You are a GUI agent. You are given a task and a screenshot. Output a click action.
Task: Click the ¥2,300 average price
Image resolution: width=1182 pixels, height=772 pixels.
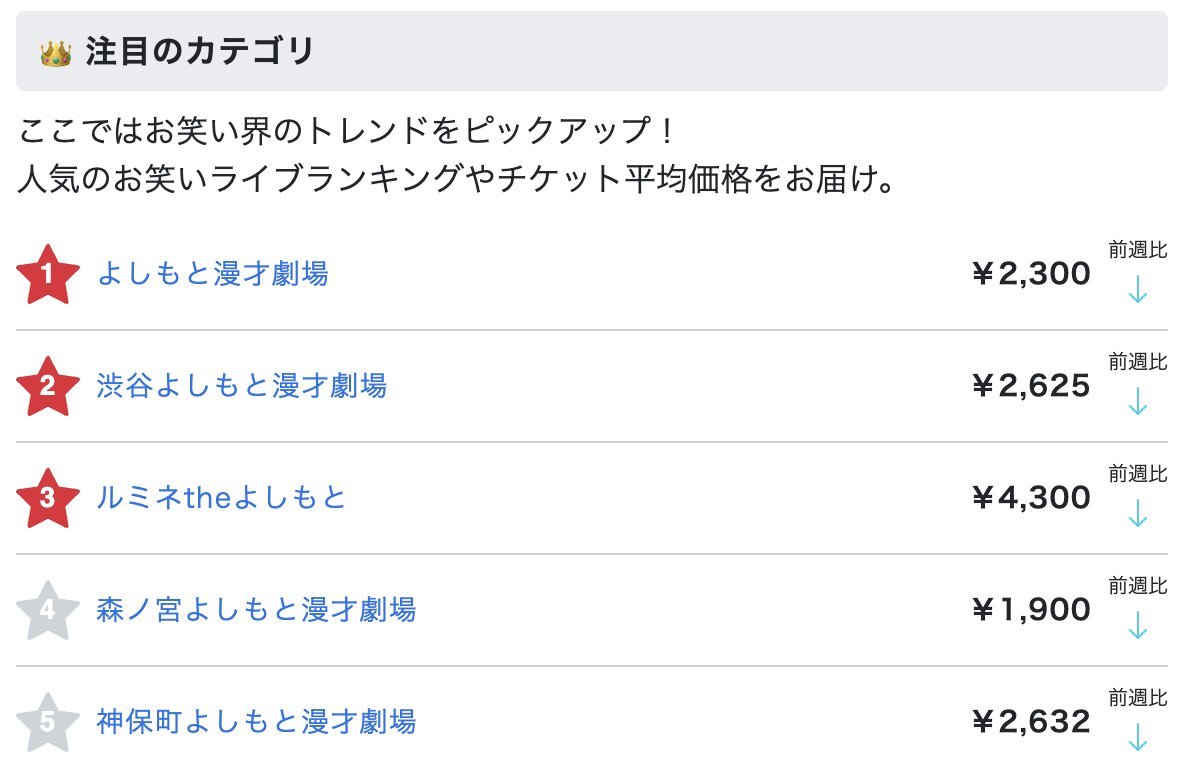pos(1030,274)
